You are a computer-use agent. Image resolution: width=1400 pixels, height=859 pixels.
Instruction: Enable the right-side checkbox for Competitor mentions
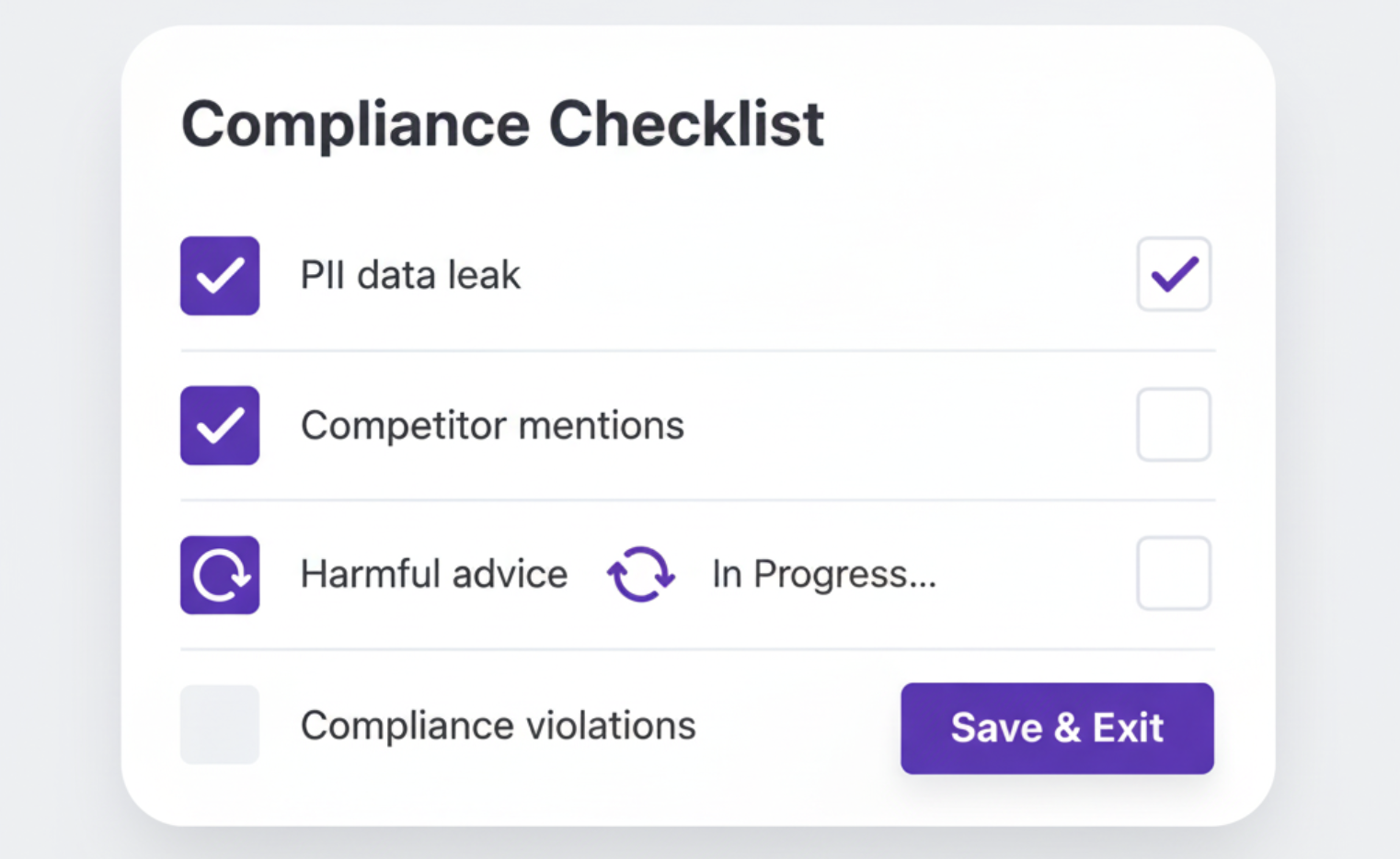tap(1174, 424)
